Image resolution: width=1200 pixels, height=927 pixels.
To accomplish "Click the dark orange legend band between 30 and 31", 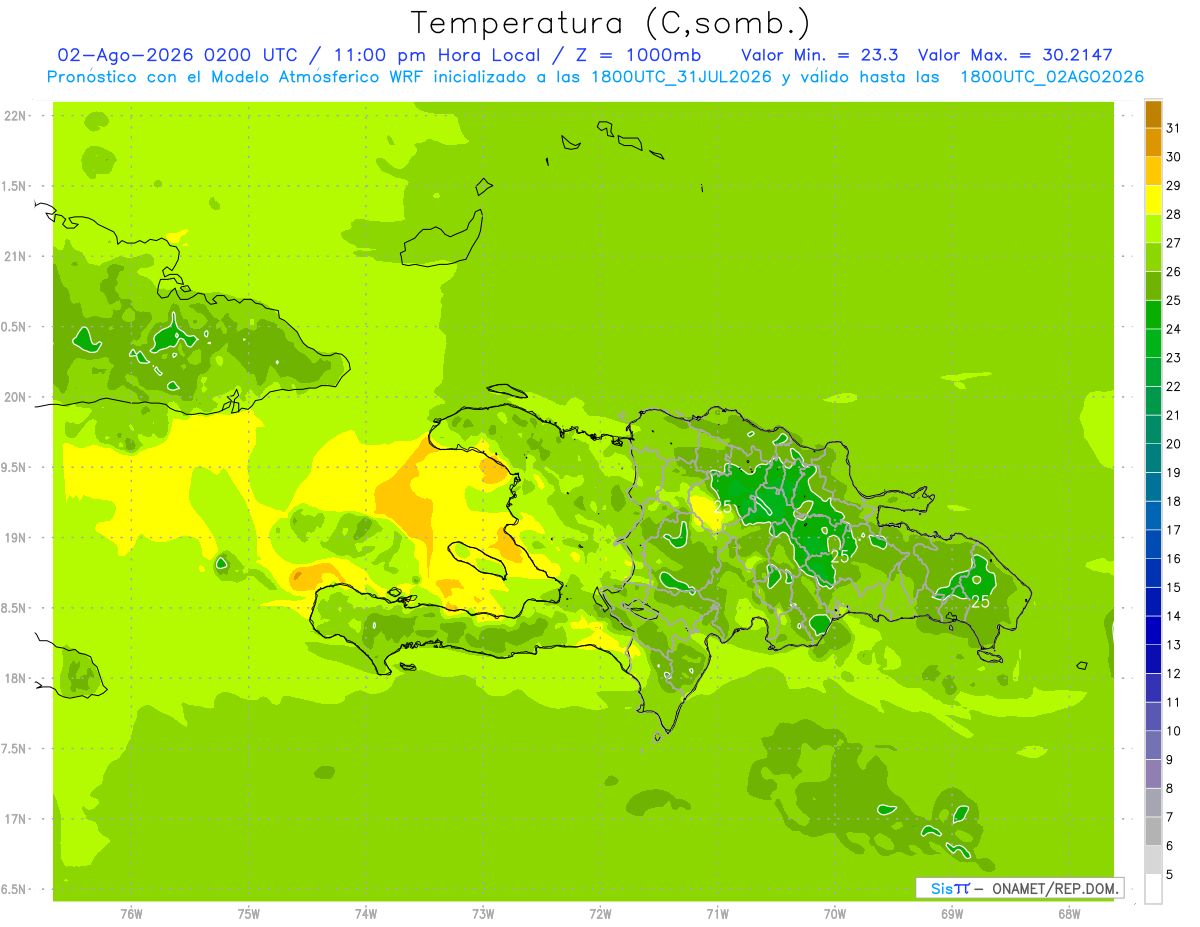I will pyautogui.click(x=1153, y=143).
